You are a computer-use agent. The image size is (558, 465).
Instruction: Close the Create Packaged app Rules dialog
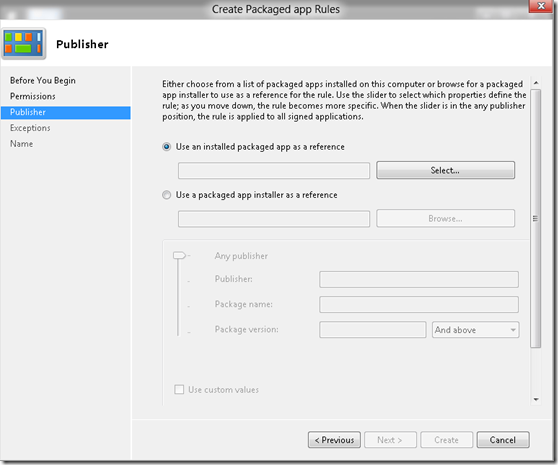(x=541, y=6)
